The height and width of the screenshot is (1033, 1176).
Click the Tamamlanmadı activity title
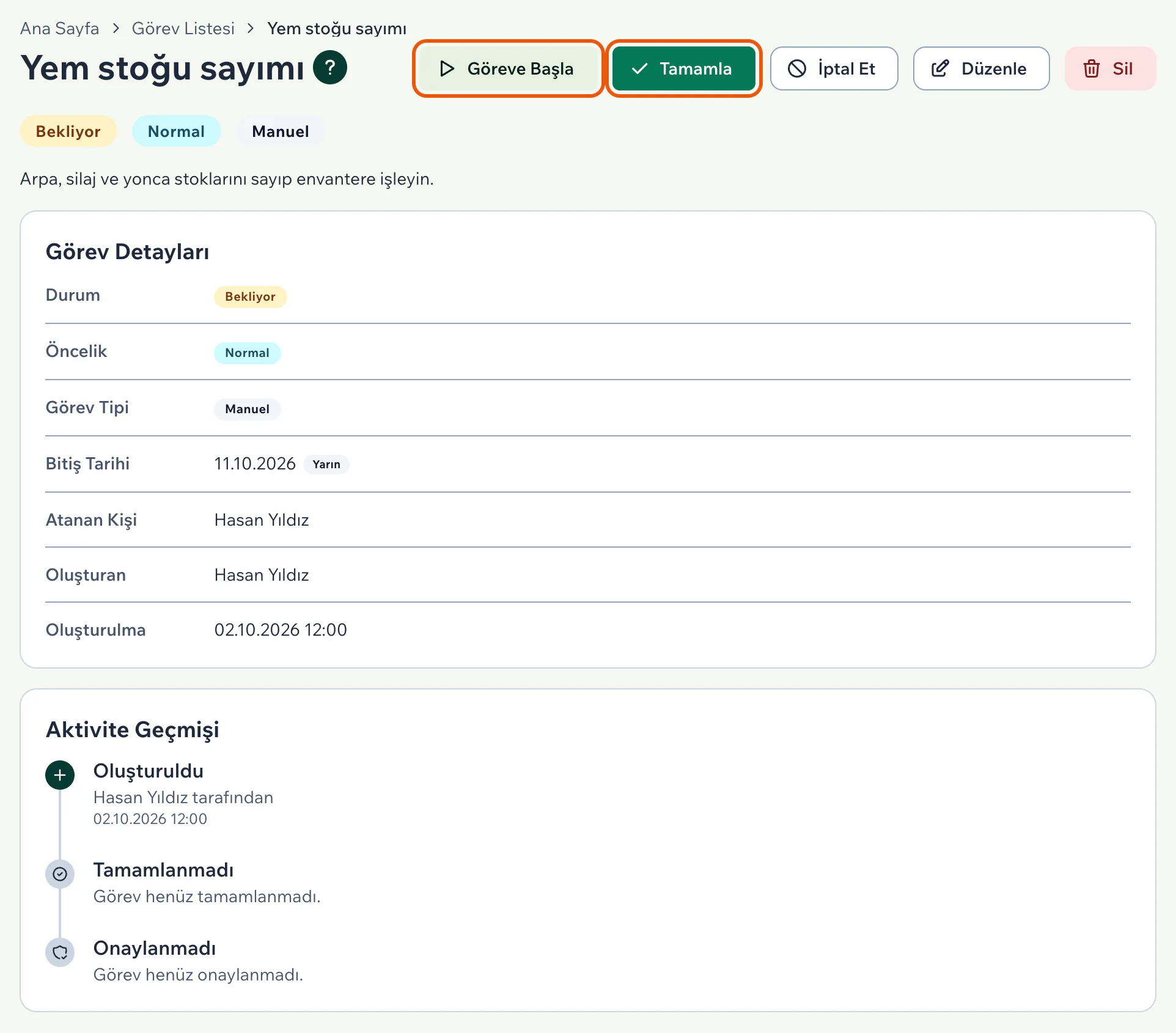[x=163, y=870]
